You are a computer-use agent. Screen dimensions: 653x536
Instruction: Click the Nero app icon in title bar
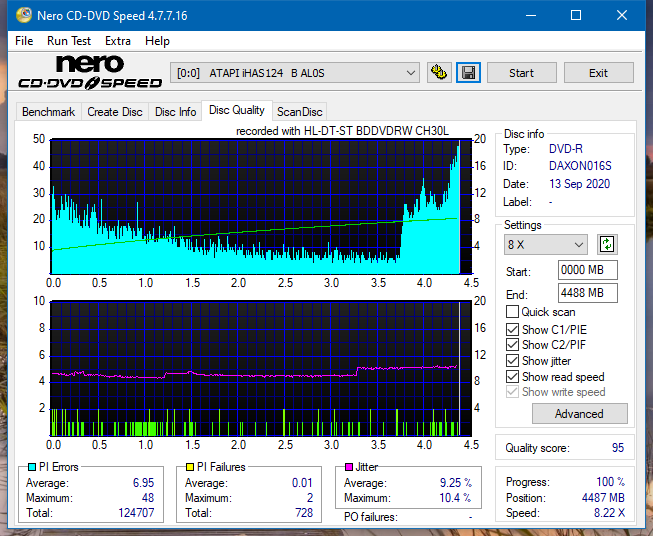24,15
